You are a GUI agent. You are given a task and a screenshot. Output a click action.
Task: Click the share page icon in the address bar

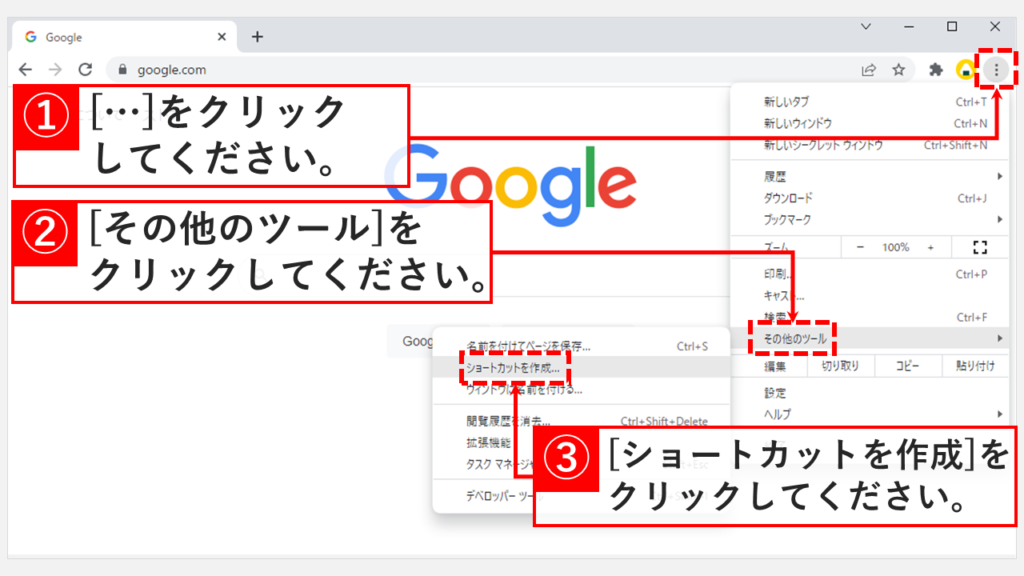(x=869, y=70)
